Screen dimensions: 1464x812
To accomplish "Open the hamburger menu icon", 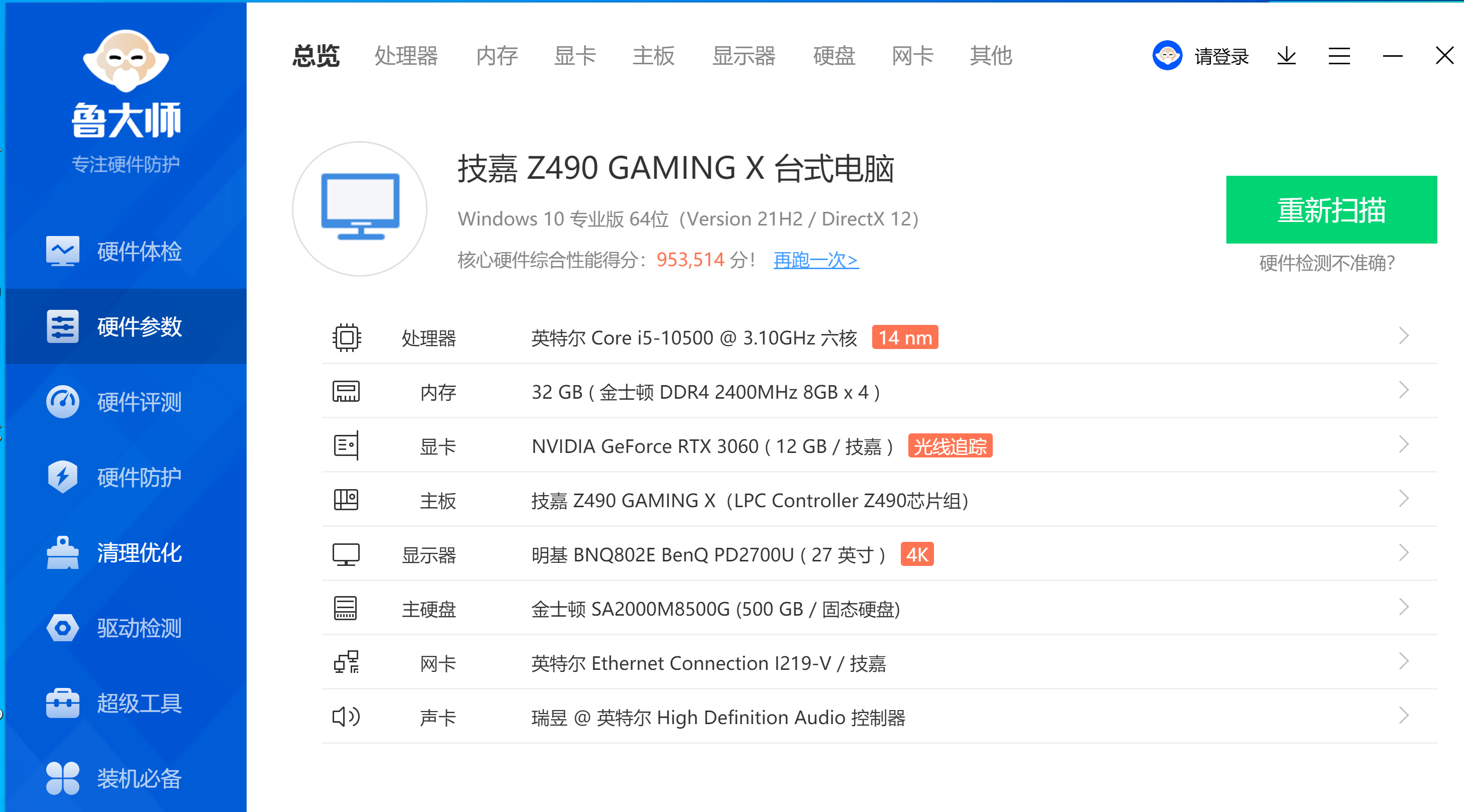I will [1339, 56].
